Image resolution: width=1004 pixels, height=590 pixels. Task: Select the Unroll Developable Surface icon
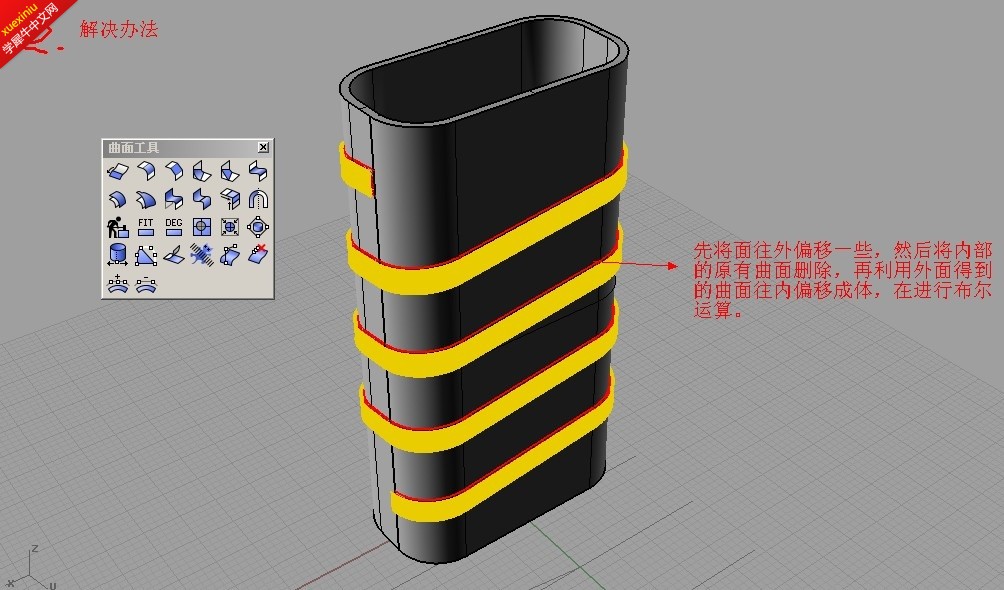174,255
